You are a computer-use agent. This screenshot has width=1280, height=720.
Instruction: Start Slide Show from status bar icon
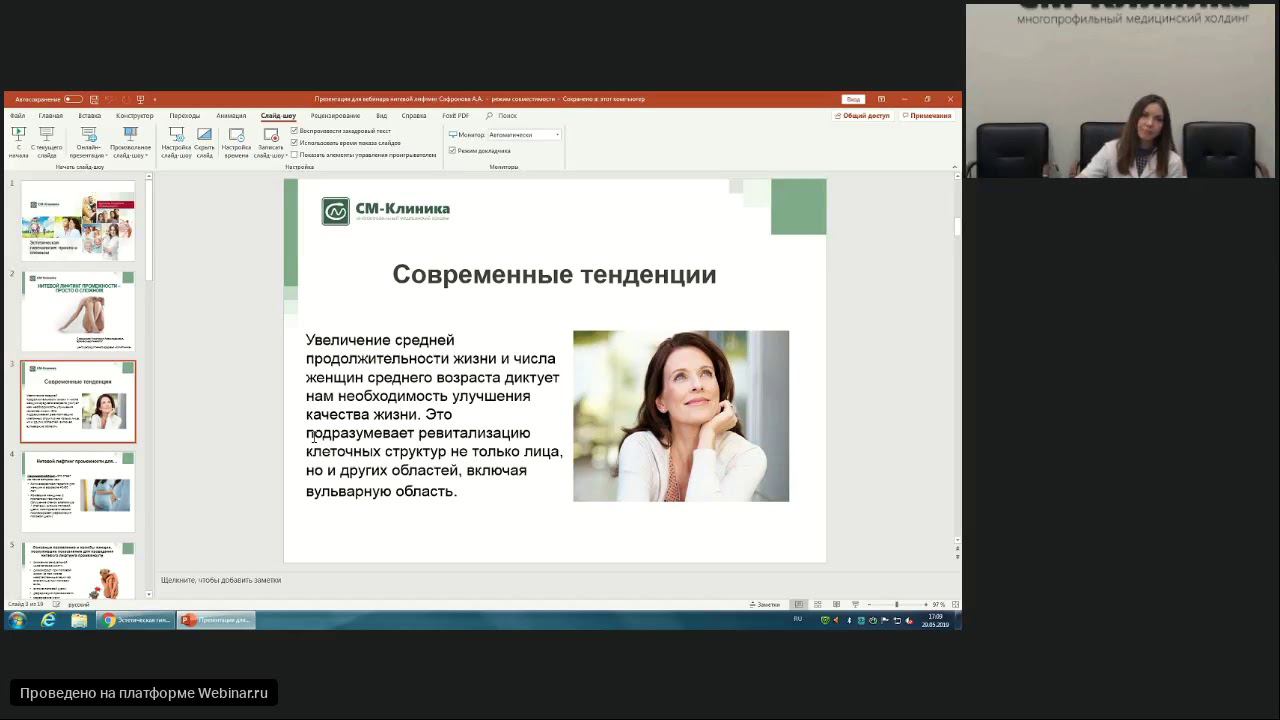[x=855, y=605]
